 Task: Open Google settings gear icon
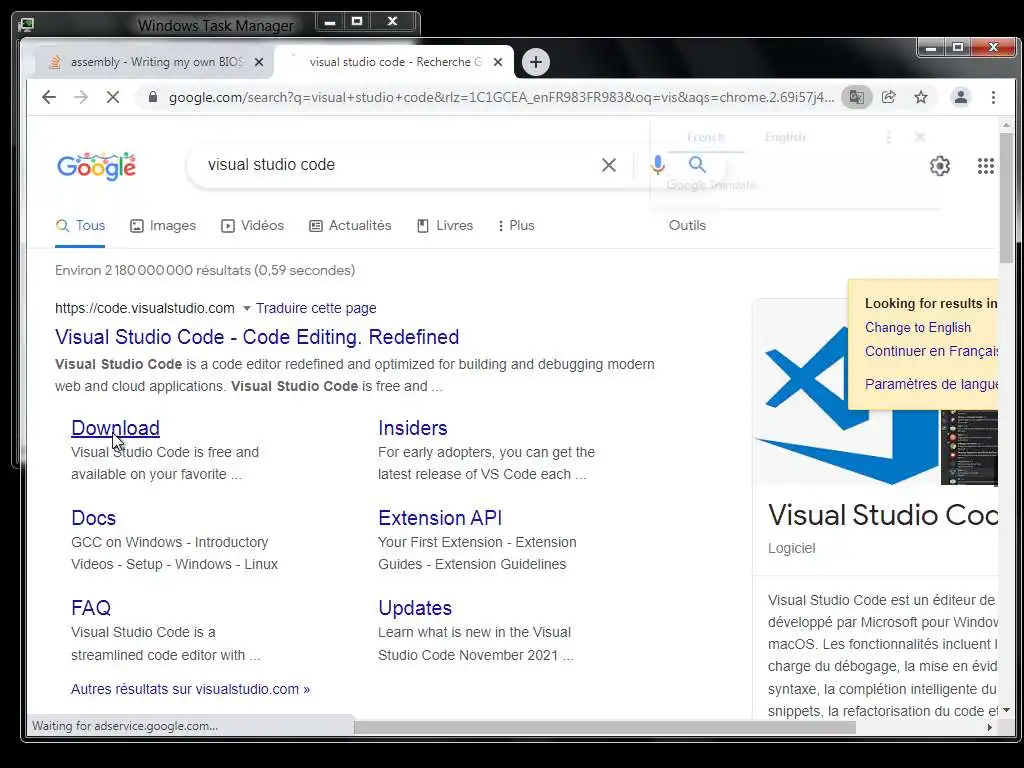(940, 166)
